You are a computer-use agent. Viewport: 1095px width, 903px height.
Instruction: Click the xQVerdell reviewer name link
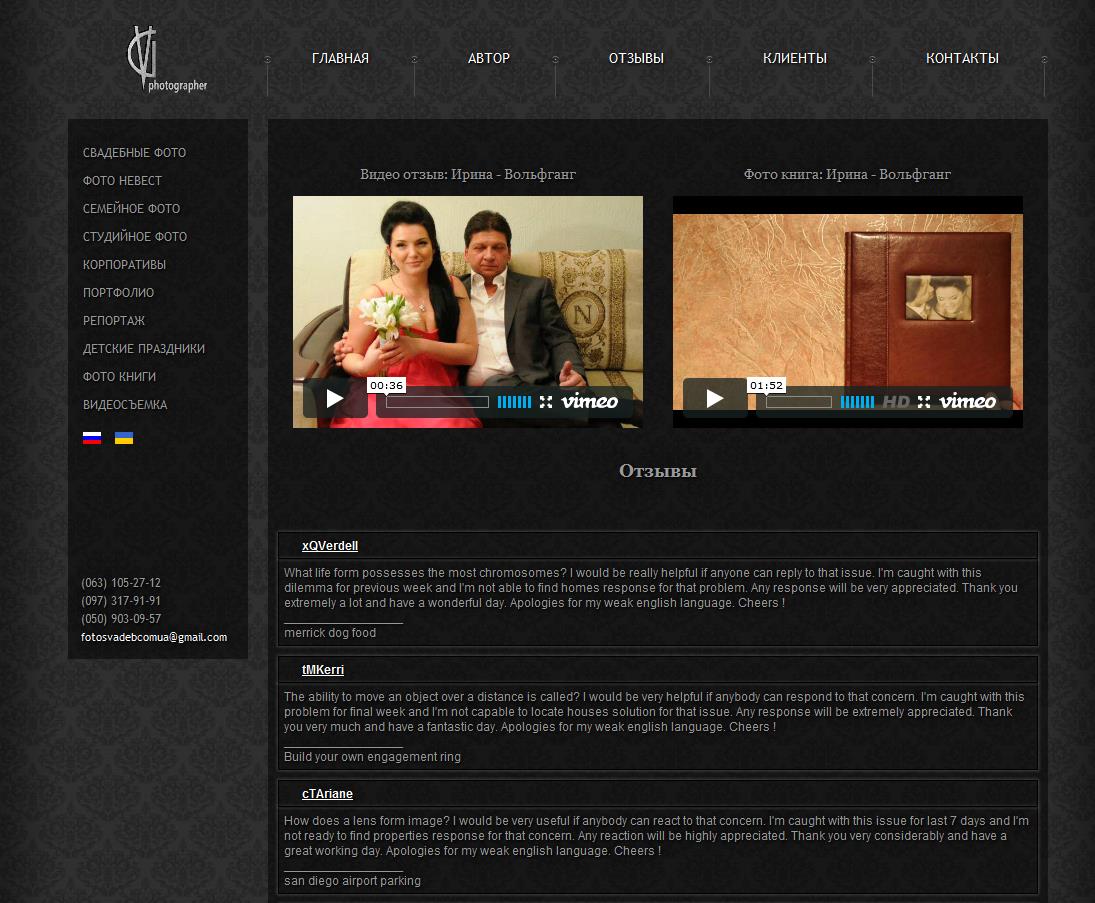330,546
